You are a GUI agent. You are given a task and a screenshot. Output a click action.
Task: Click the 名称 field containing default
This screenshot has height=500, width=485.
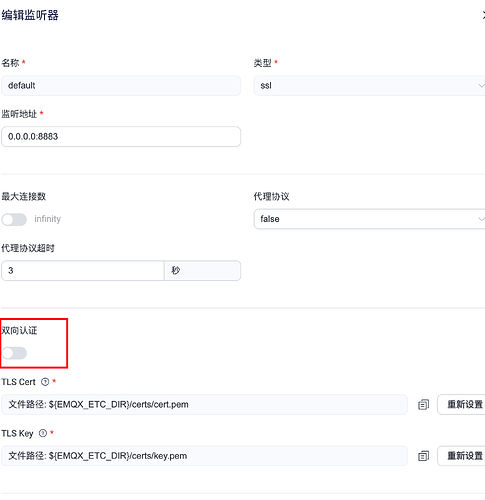(x=121, y=86)
